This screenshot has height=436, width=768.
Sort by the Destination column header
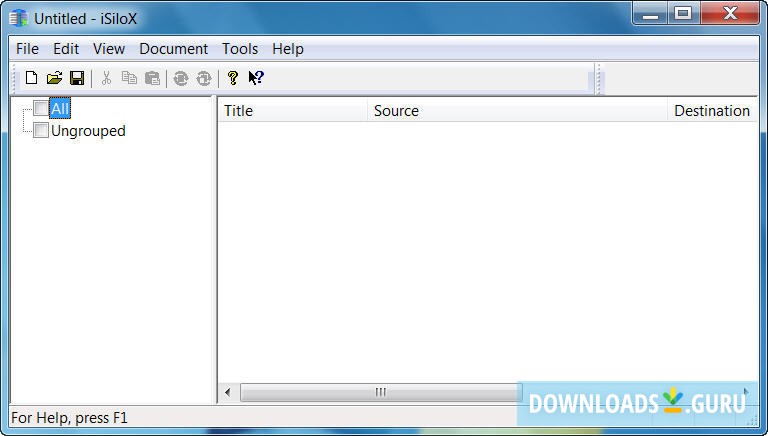click(x=713, y=111)
